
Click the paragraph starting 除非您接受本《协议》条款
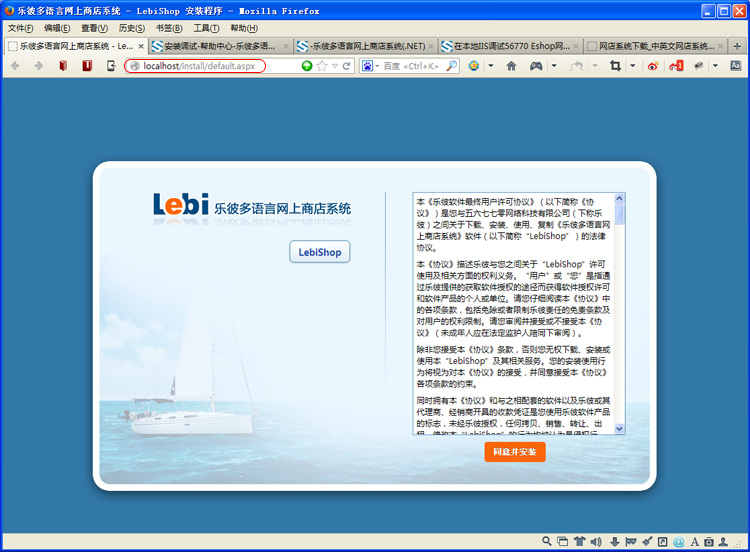click(513, 366)
